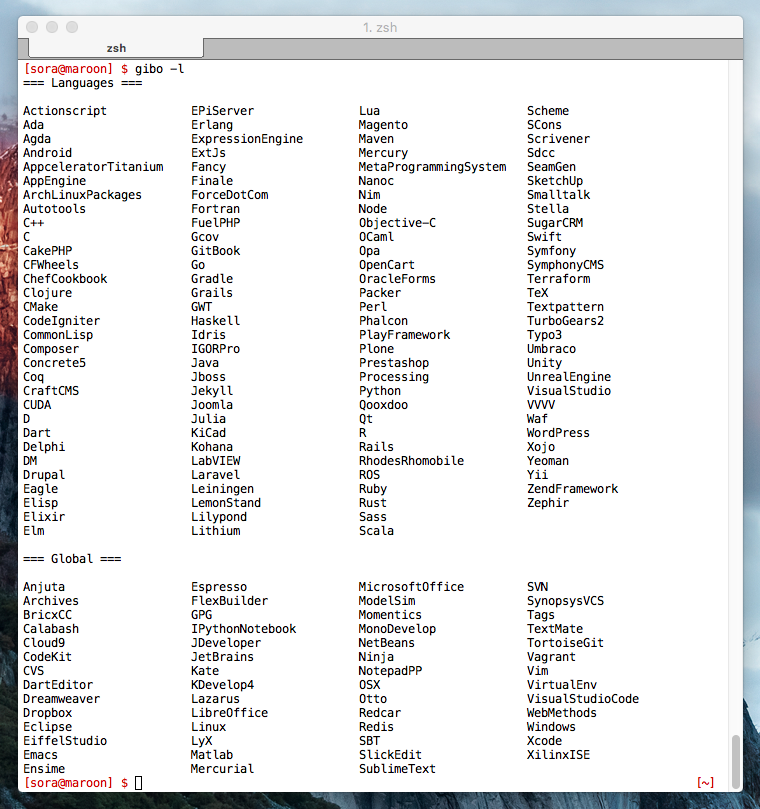Screen dimensions: 760x809
Task: Click the "EPiServer" entry
Action: (x=222, y=111)
